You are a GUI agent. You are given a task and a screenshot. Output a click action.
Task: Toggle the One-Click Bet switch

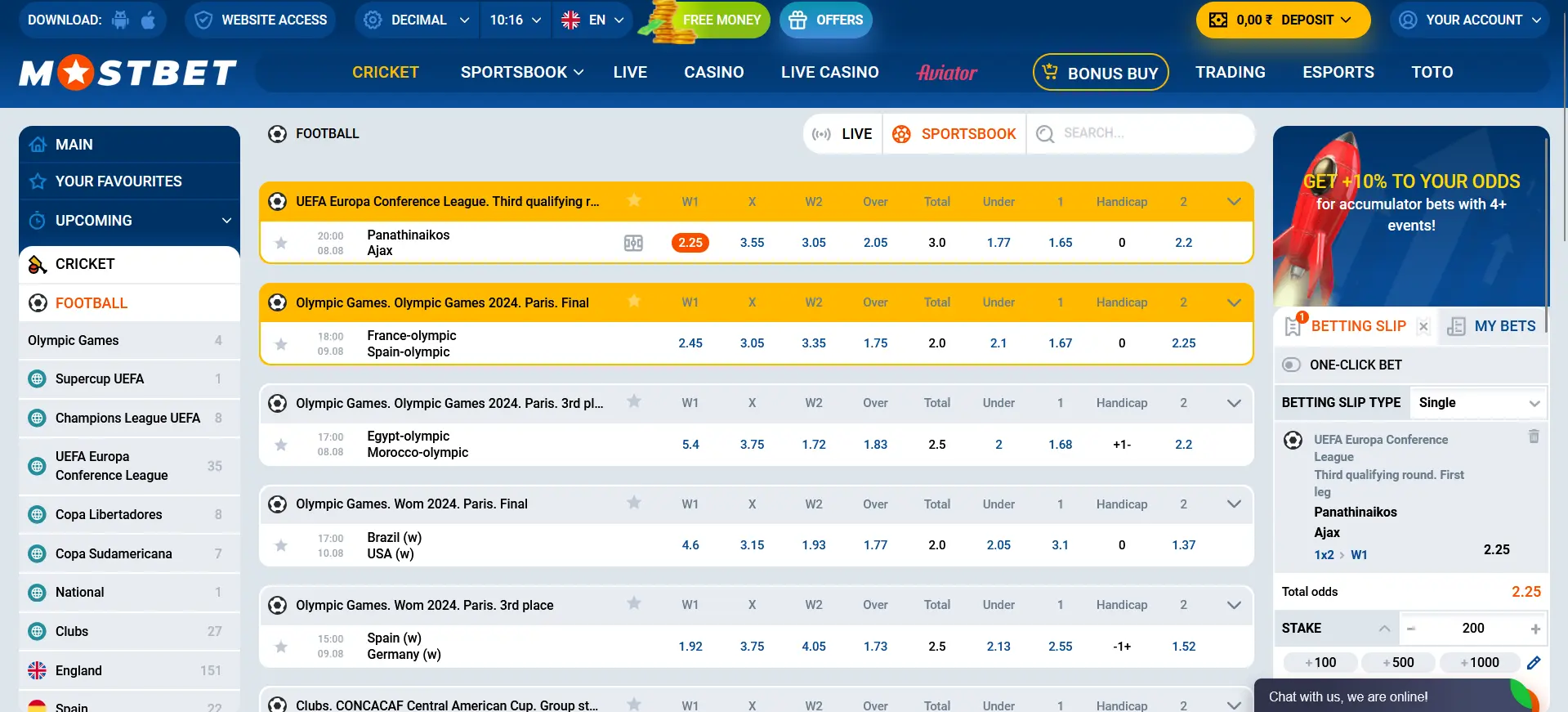tap(1291, 365)
